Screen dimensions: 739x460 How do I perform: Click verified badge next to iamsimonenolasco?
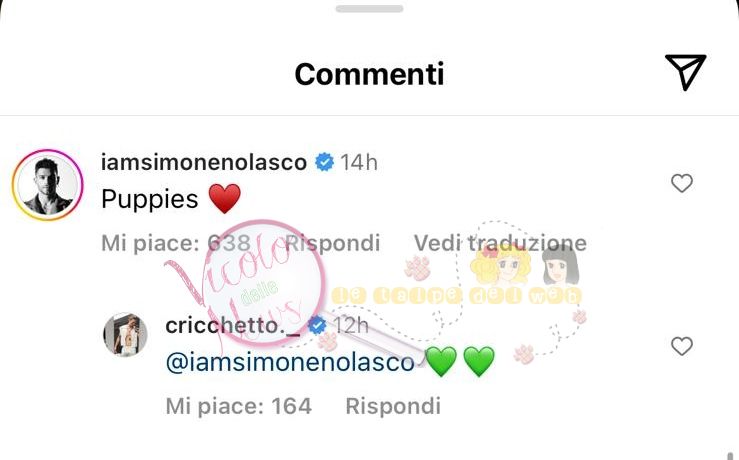coord(324,163)
